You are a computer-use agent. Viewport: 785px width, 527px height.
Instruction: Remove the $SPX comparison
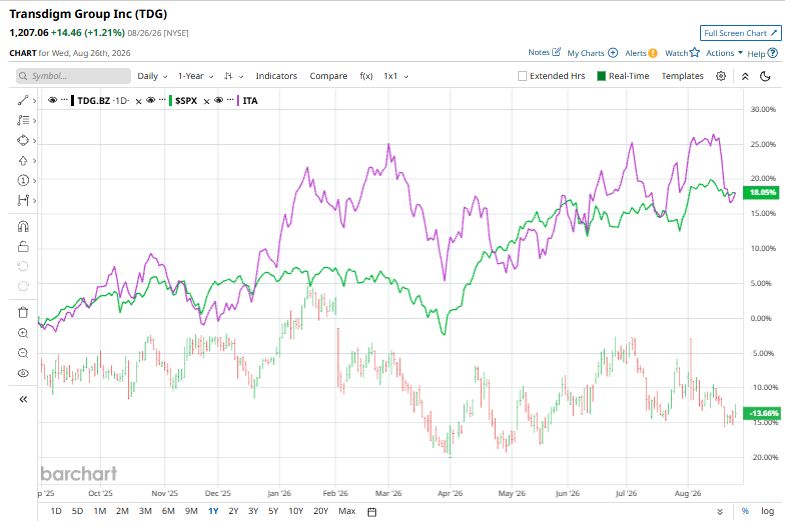[x=206, y=102]
